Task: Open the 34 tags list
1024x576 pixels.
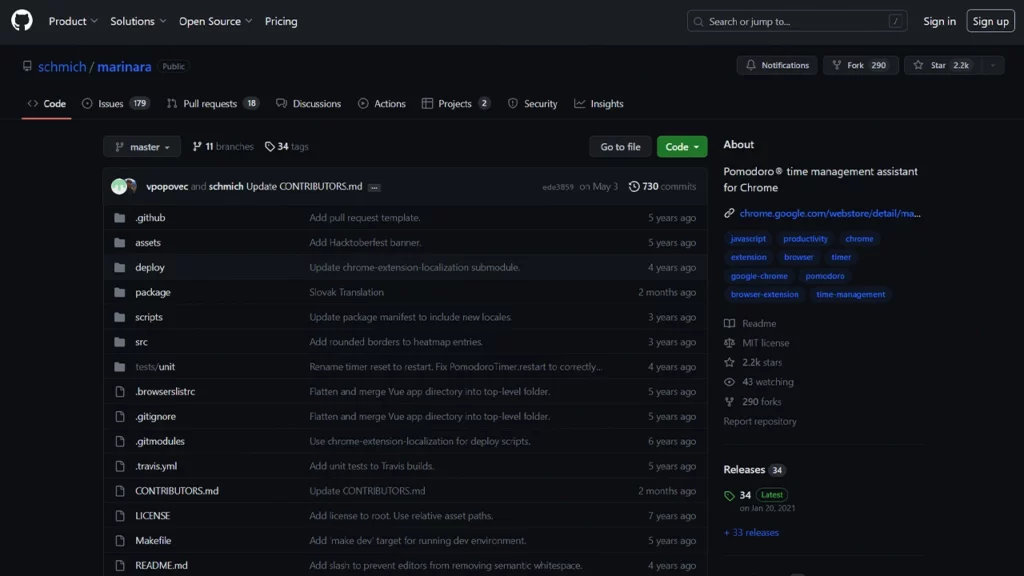Action: [x=287, y=147]
